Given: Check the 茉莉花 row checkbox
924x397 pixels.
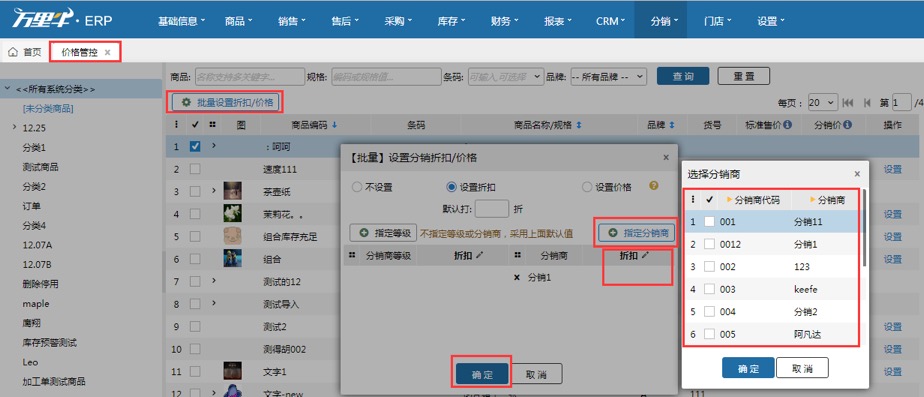Looking at the screenshot, I should 195,214.
